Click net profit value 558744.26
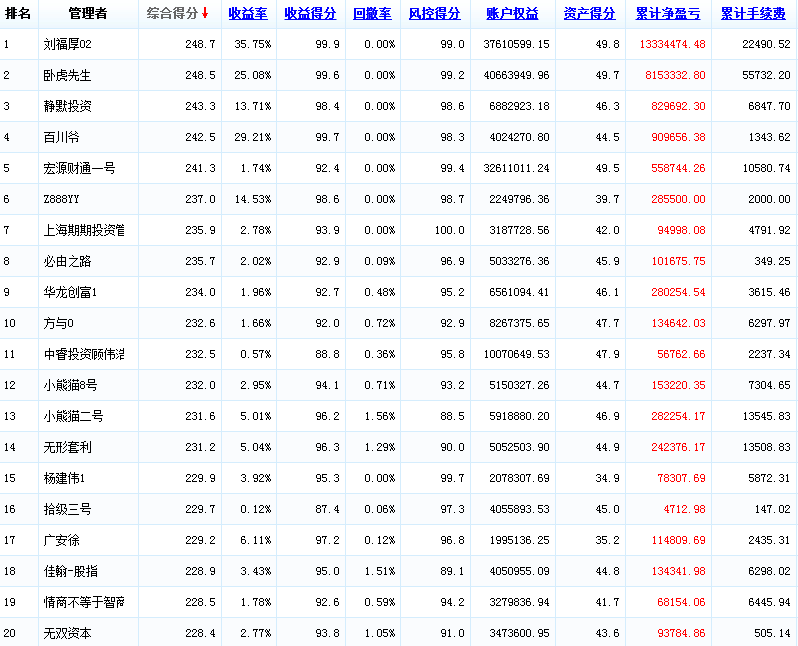Viewport: 798px width, 646px height. tap(678, 168)
